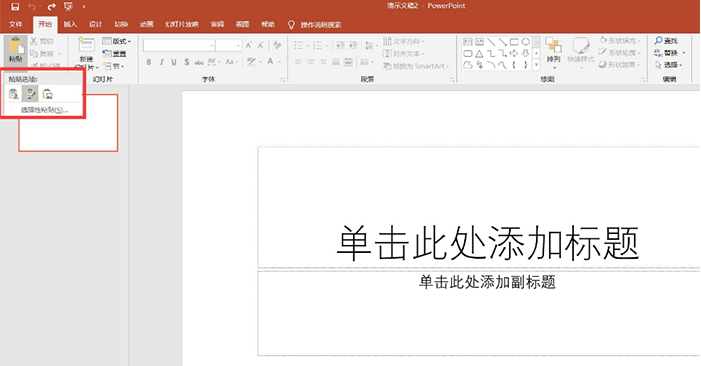Open Paste Special (选择性粘贴) menu entry

44,110
